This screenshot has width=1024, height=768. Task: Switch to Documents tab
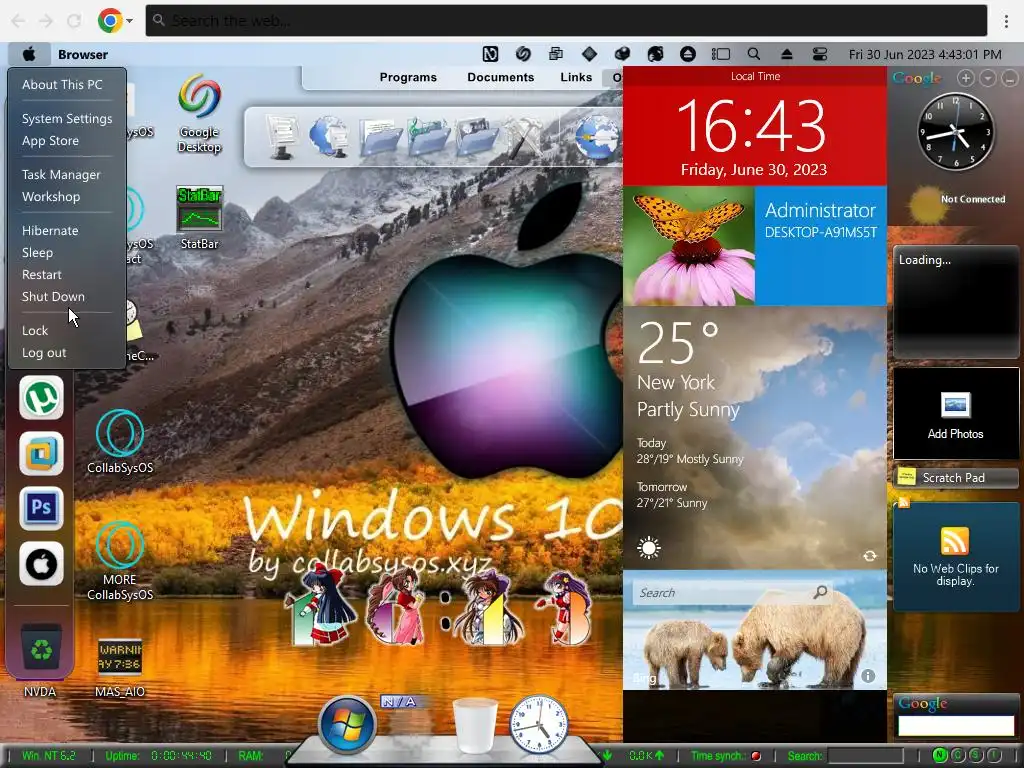coord(500,77)
